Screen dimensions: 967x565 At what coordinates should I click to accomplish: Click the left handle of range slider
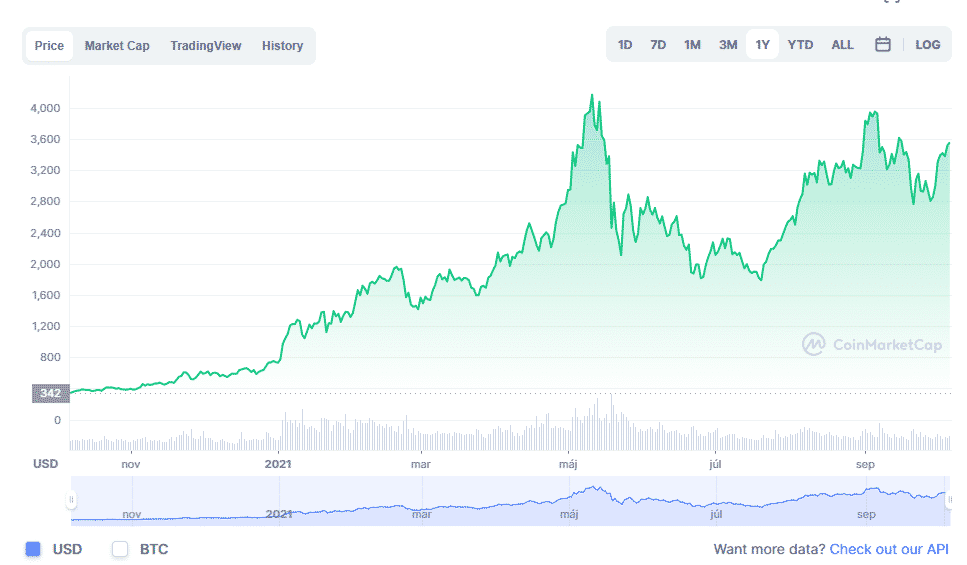(71, 500)
